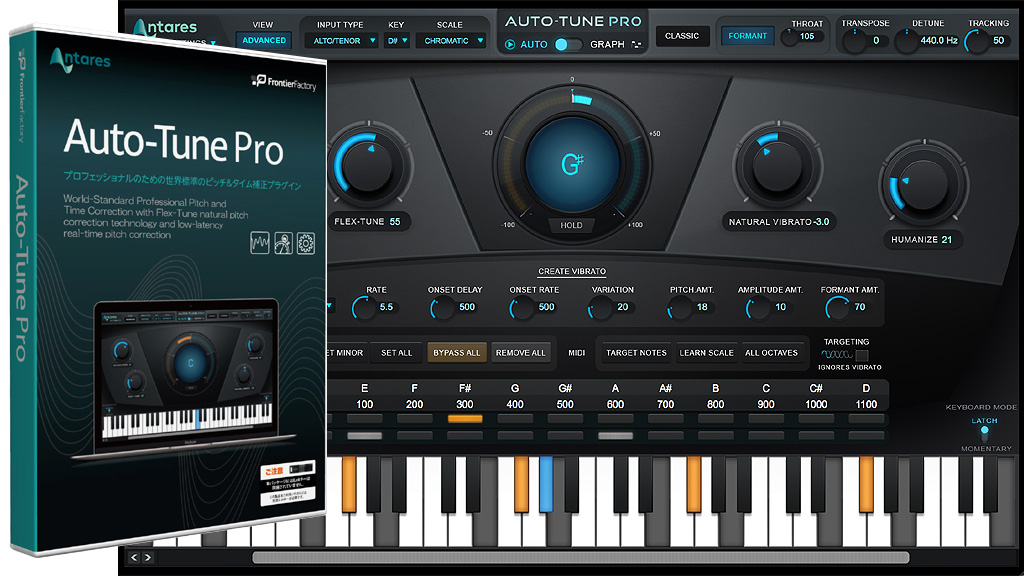Toggle the Auto/Graph mode switch
The width and height of the screenshot is (1024, 576).
coord(567,44)
